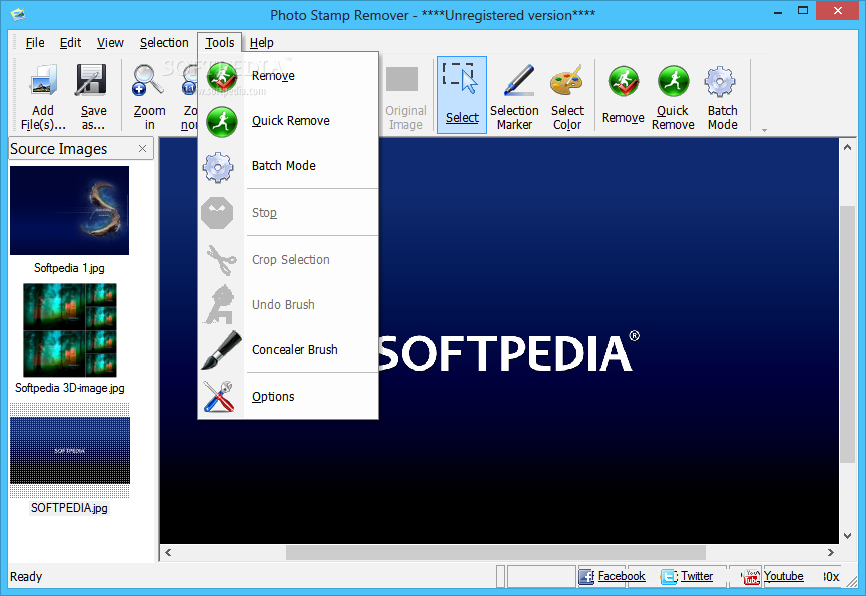Click the Twitter bird icon in status bar
The height and width of the screenshot is (596, 866).
point(669,577)
